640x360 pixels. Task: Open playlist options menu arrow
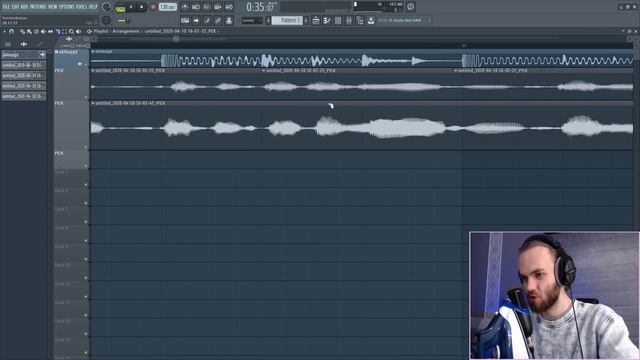(4, 31)
